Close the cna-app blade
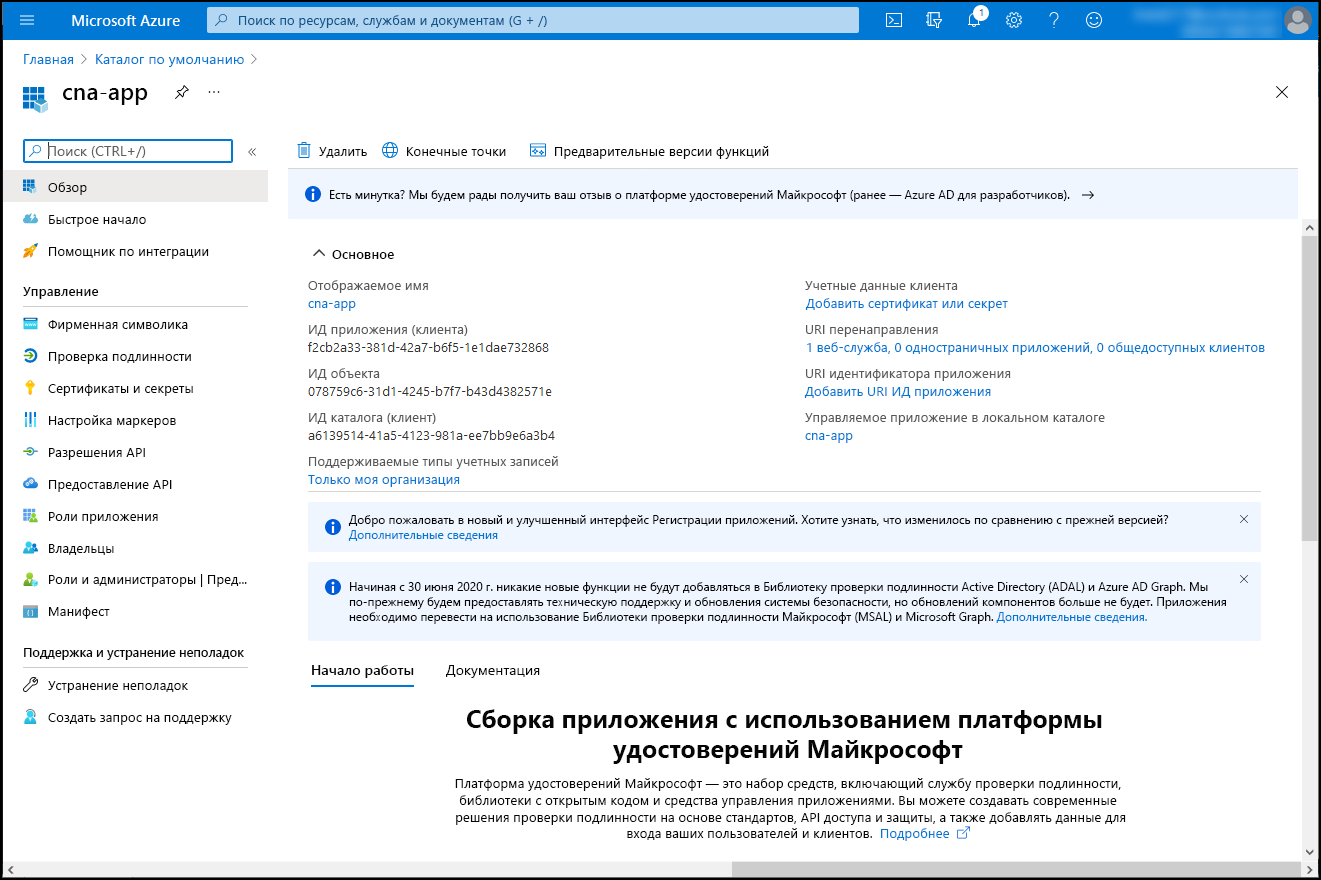Image resolution: width=1321 pixels, height=880 pixels. coord(1282,92)
